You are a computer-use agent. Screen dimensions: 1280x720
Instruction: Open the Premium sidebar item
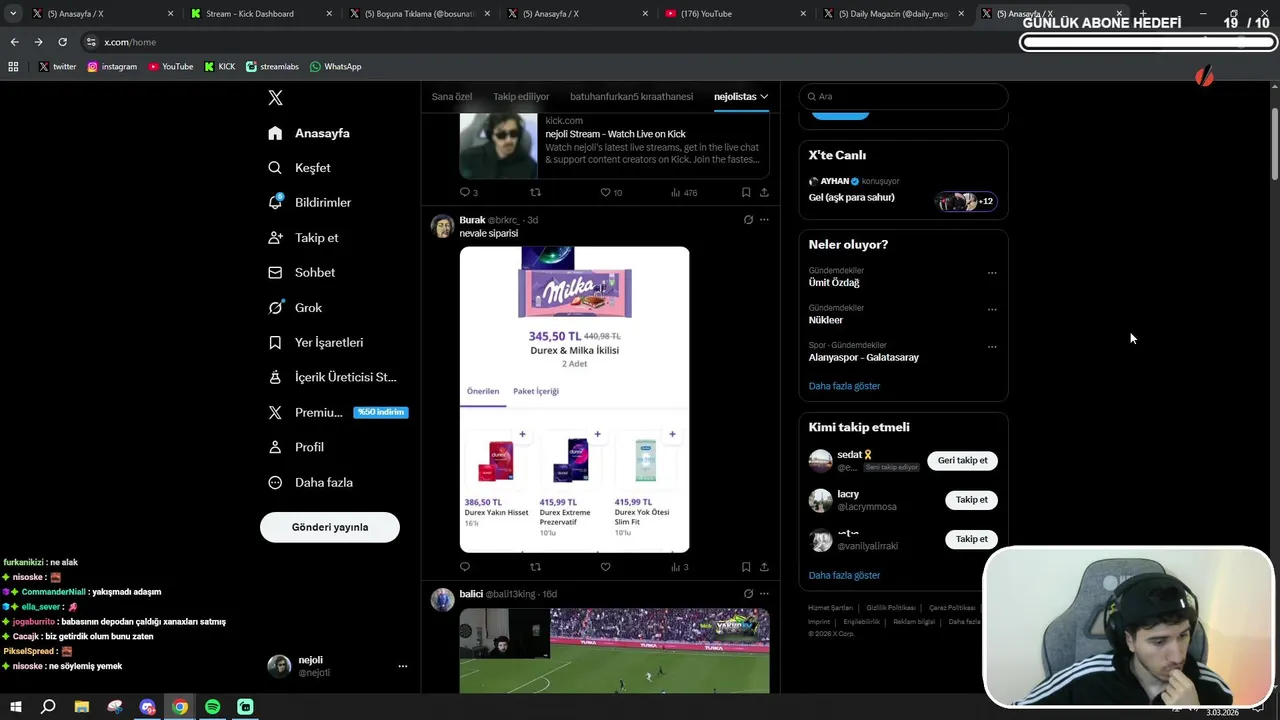(x=337, y=412)
